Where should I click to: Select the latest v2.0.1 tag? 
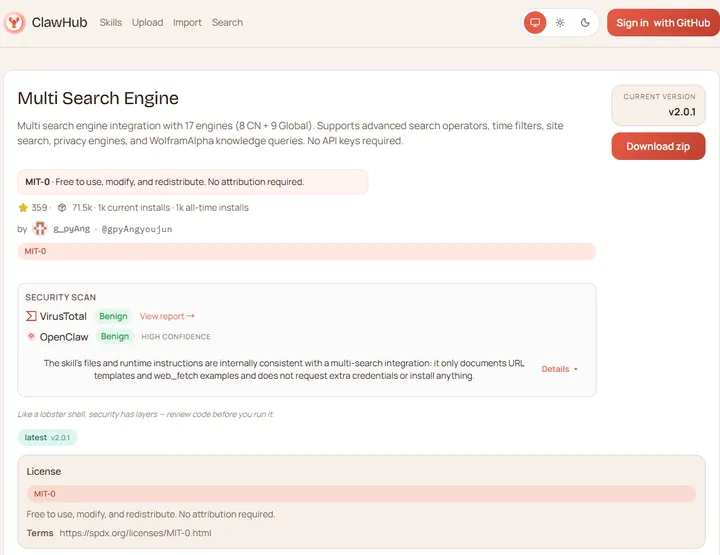47,437
